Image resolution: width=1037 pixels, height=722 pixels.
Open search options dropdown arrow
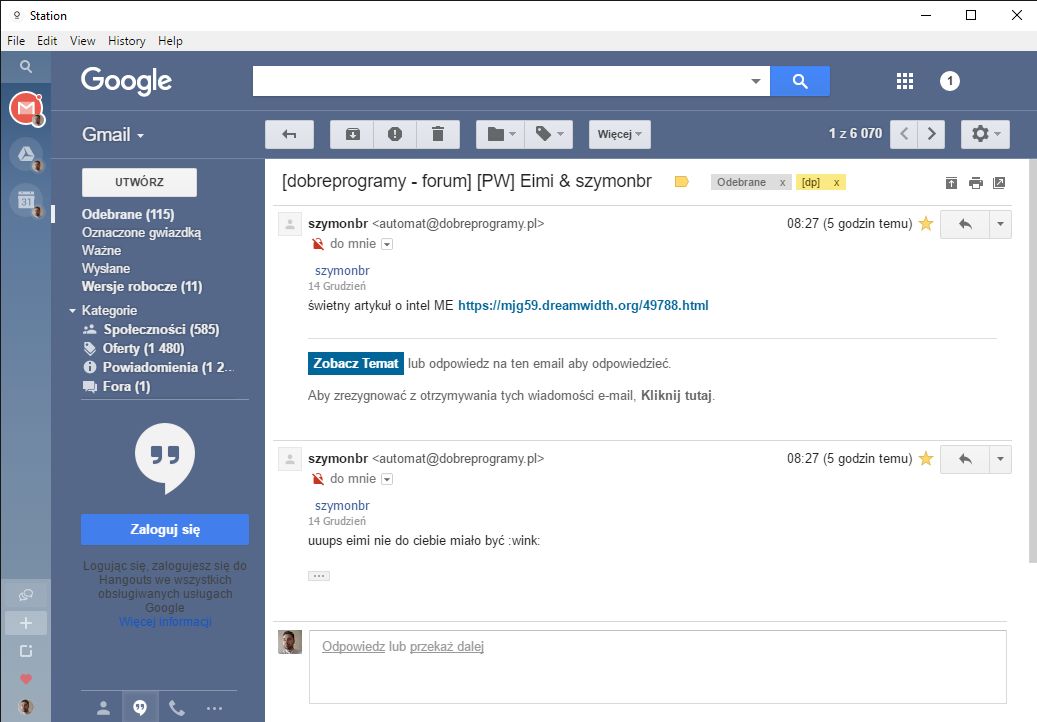click(755, 81)
